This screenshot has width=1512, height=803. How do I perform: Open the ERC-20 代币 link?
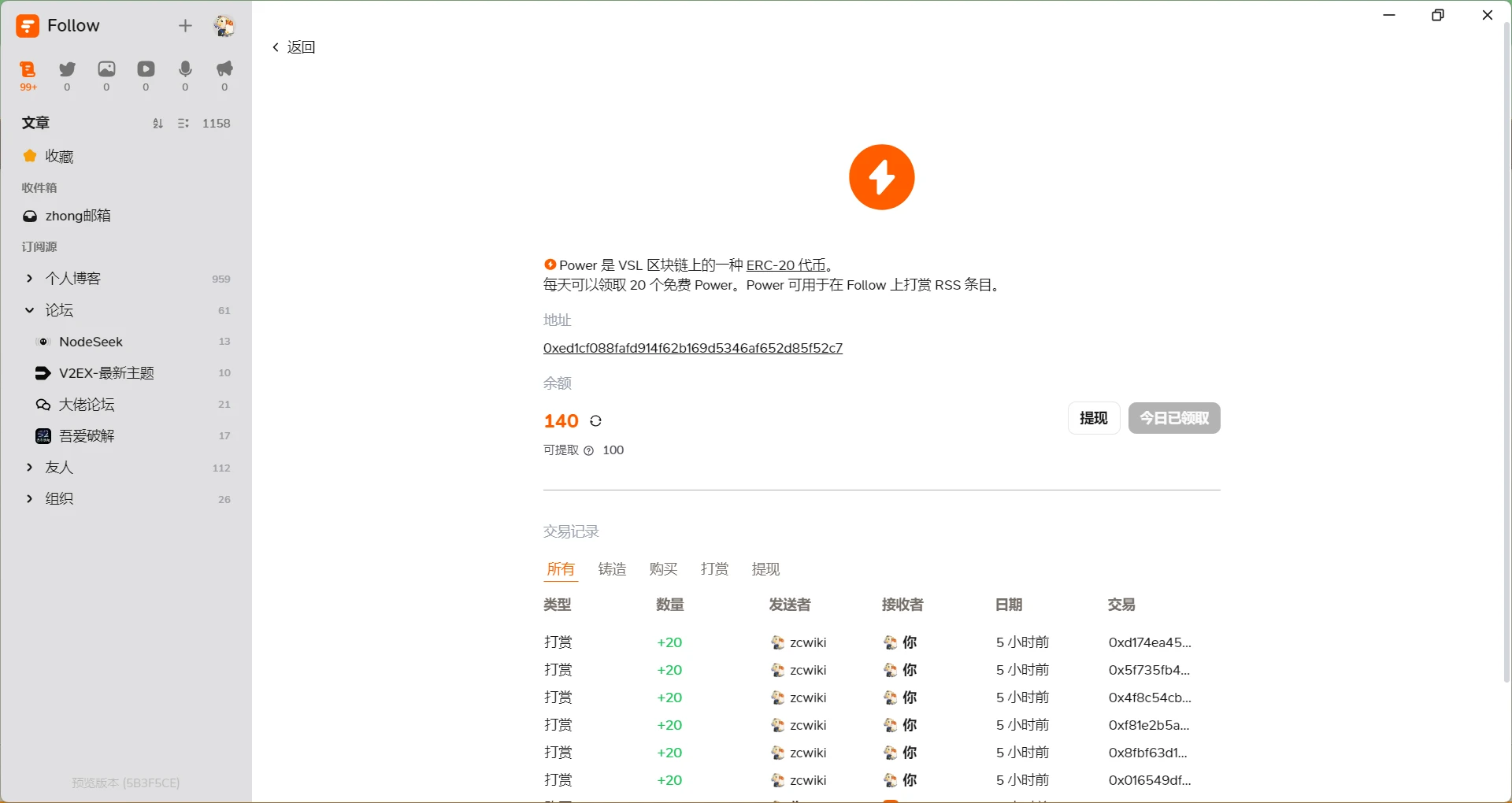[786, 265]
